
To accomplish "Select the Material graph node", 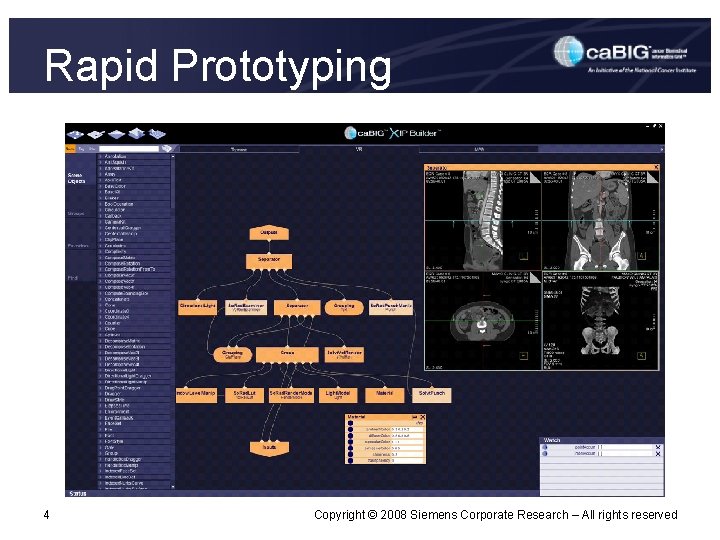I will click(384, 395).
